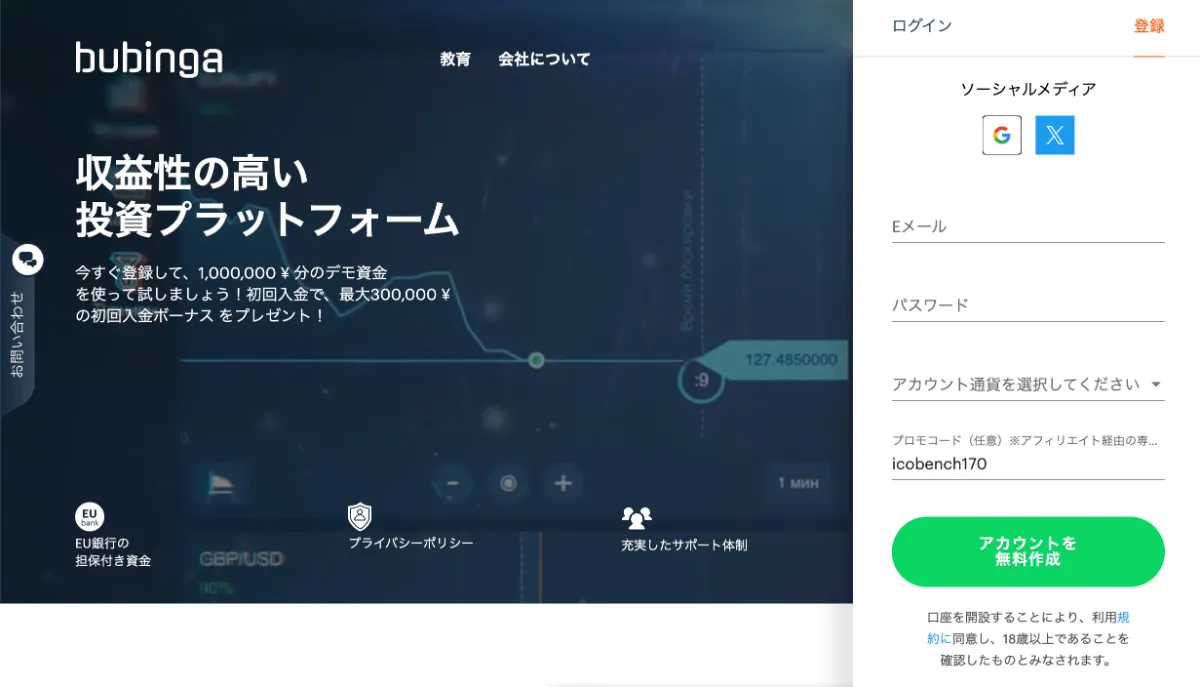Click the green アカウントを無料作成 button
Viewport: 1200px width, 687px height.
click(1028, 551)
